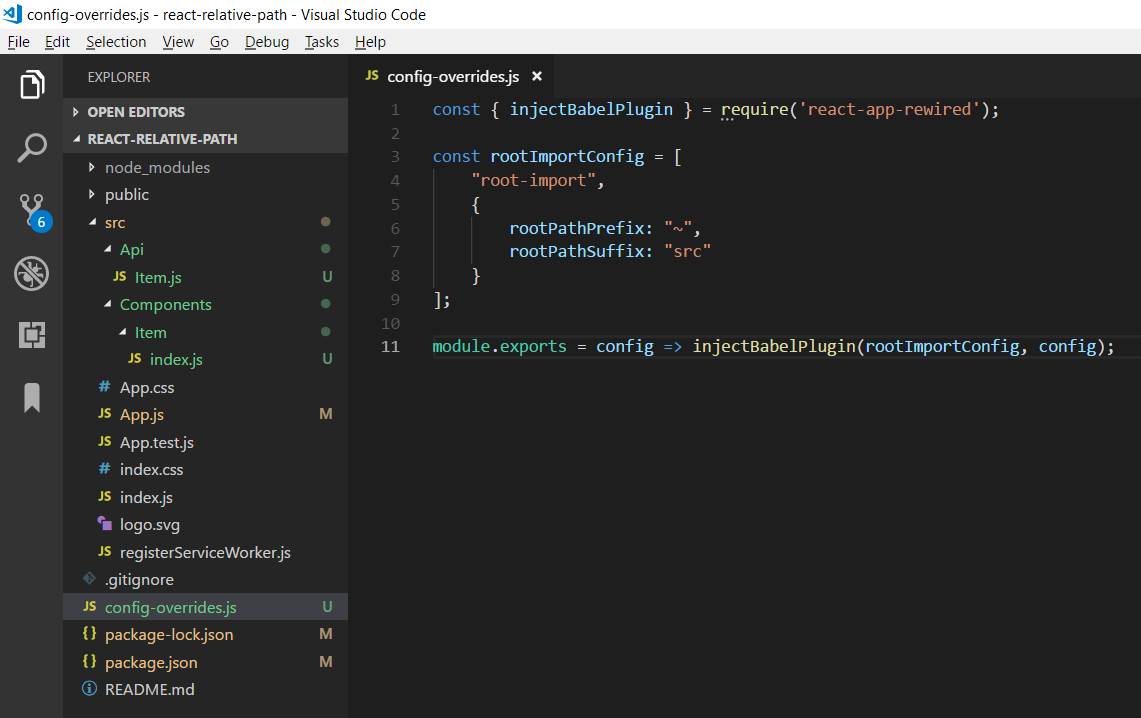Open App.js from the src folder
The width and height of the screenshot is (1141, 718).
pos(142,415)
